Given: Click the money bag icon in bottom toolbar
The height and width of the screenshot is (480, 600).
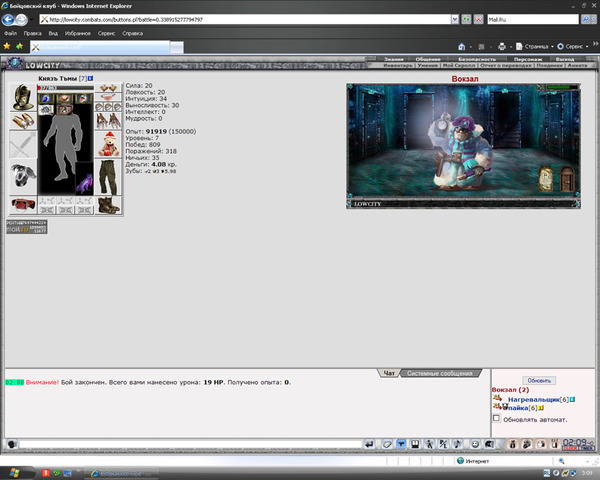Looking at the screenshot, I should tap(513, 444).
